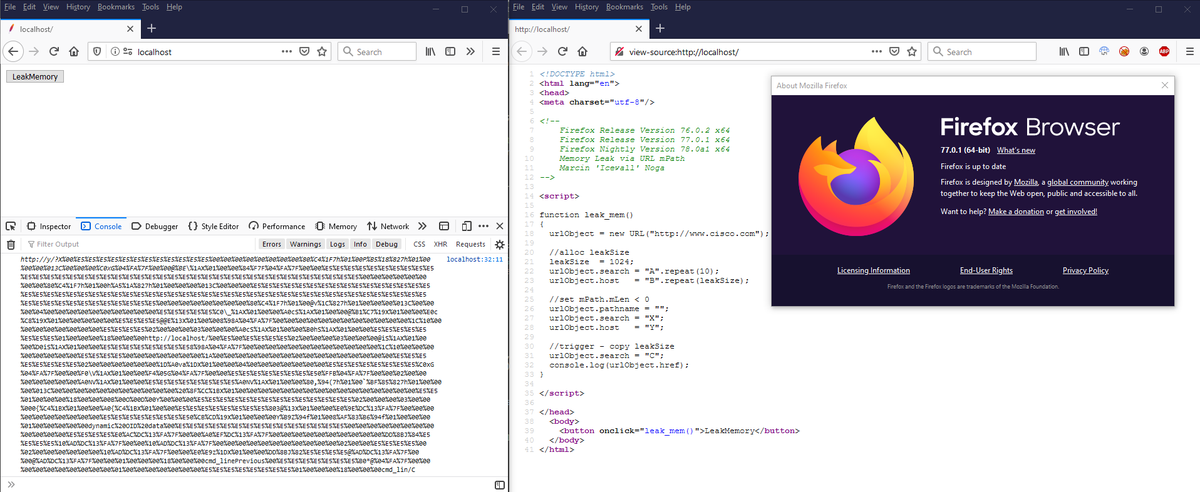The image size is (1200, 492).
Task: Open Home in right Firefox window
Action: click(585, 51)
